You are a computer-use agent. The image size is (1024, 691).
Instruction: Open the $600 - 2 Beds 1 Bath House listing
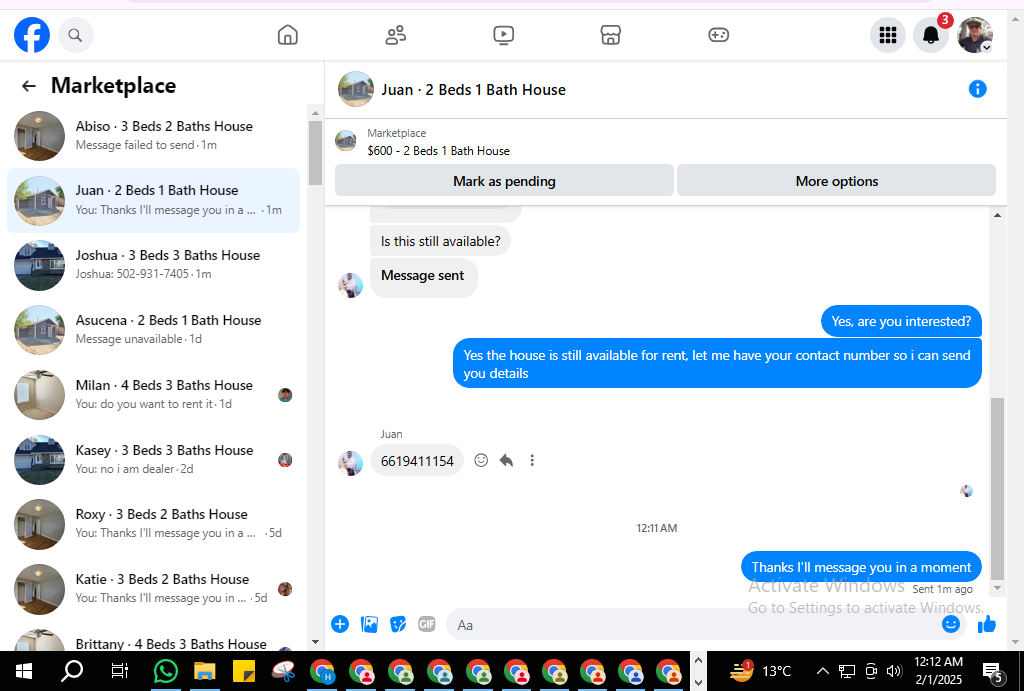pyautogui.click(x=438, y=151)
